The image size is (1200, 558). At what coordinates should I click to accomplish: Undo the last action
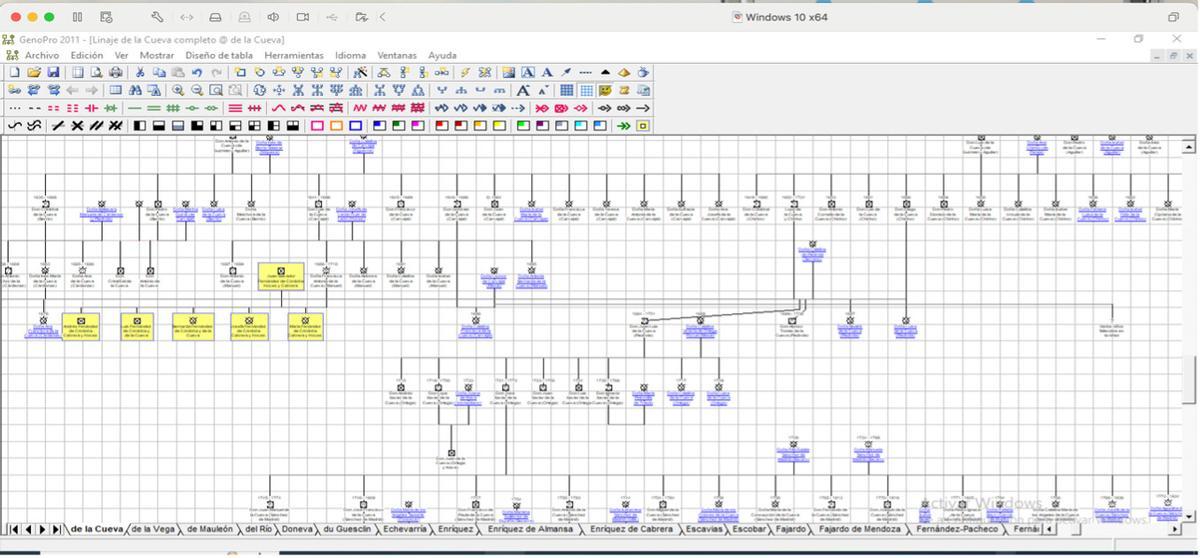coord(197,72)
